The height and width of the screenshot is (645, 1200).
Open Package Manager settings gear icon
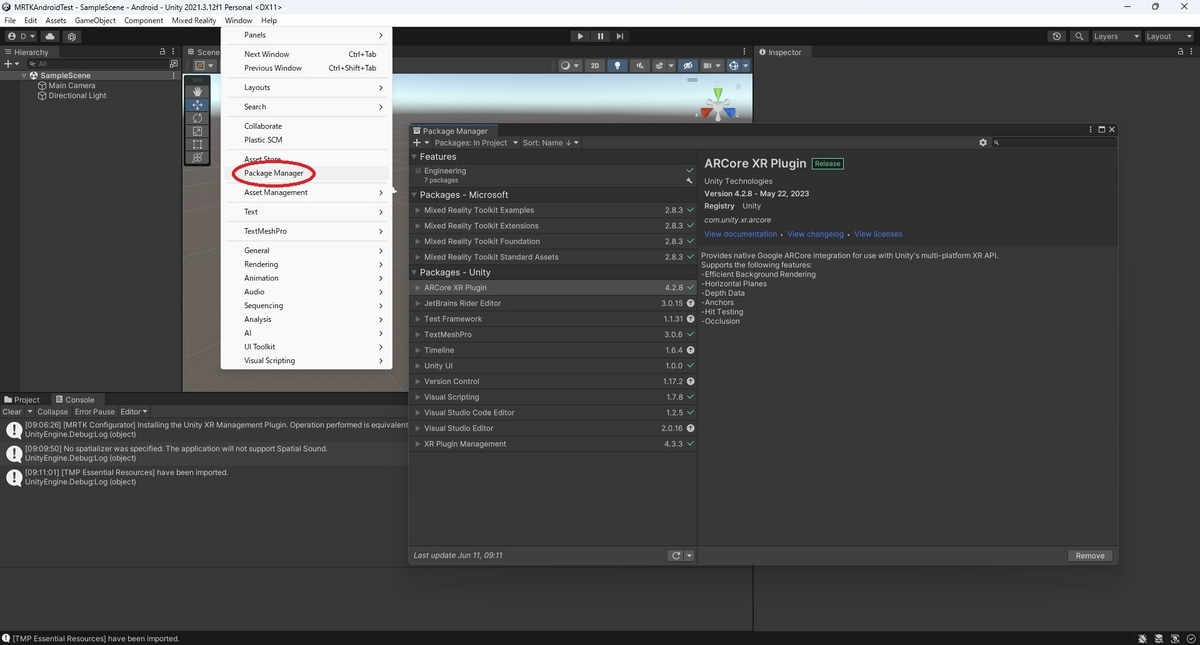tap(983, 142)
